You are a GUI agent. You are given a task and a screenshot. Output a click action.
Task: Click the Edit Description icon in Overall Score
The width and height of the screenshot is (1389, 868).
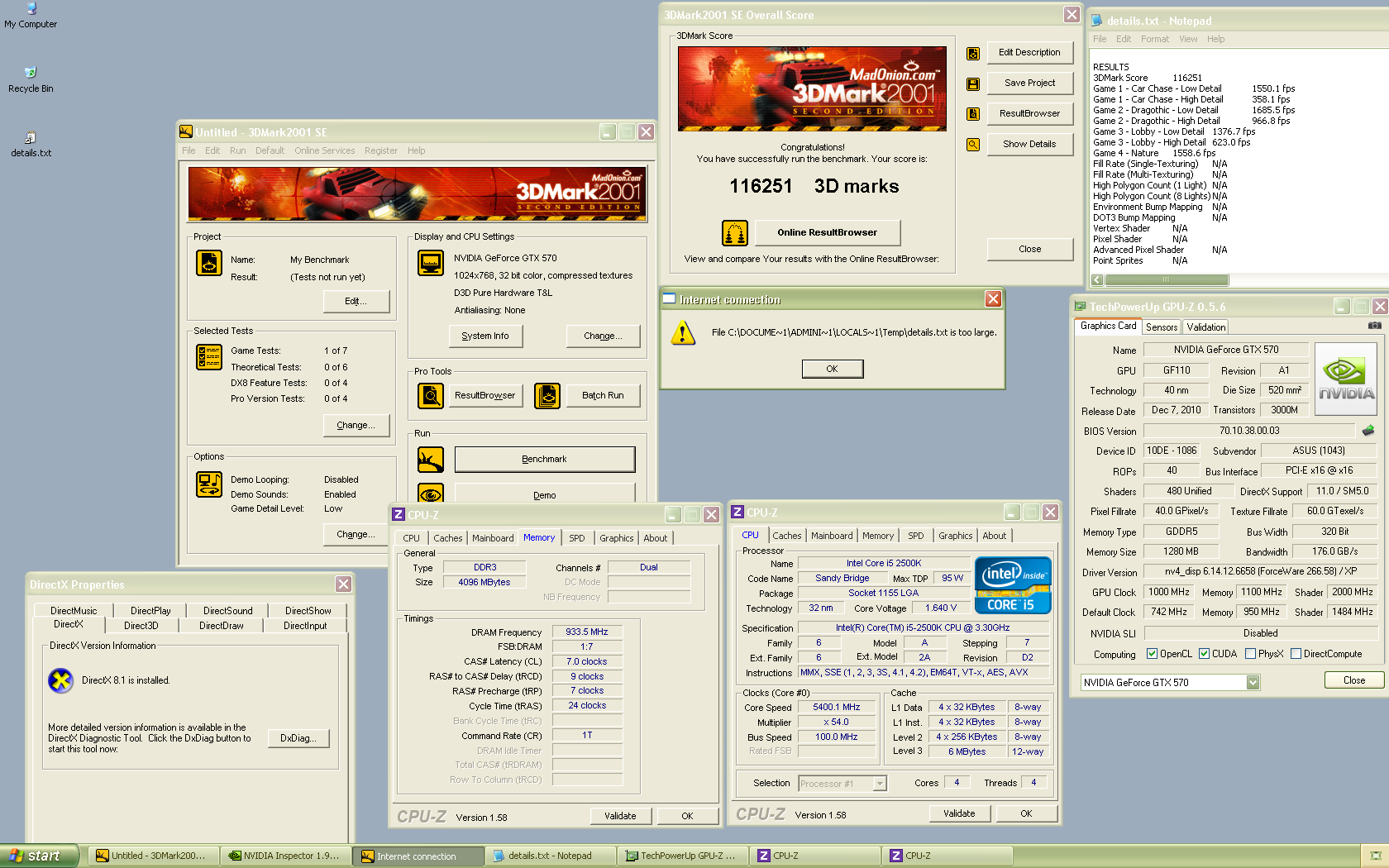click(973, 53)
